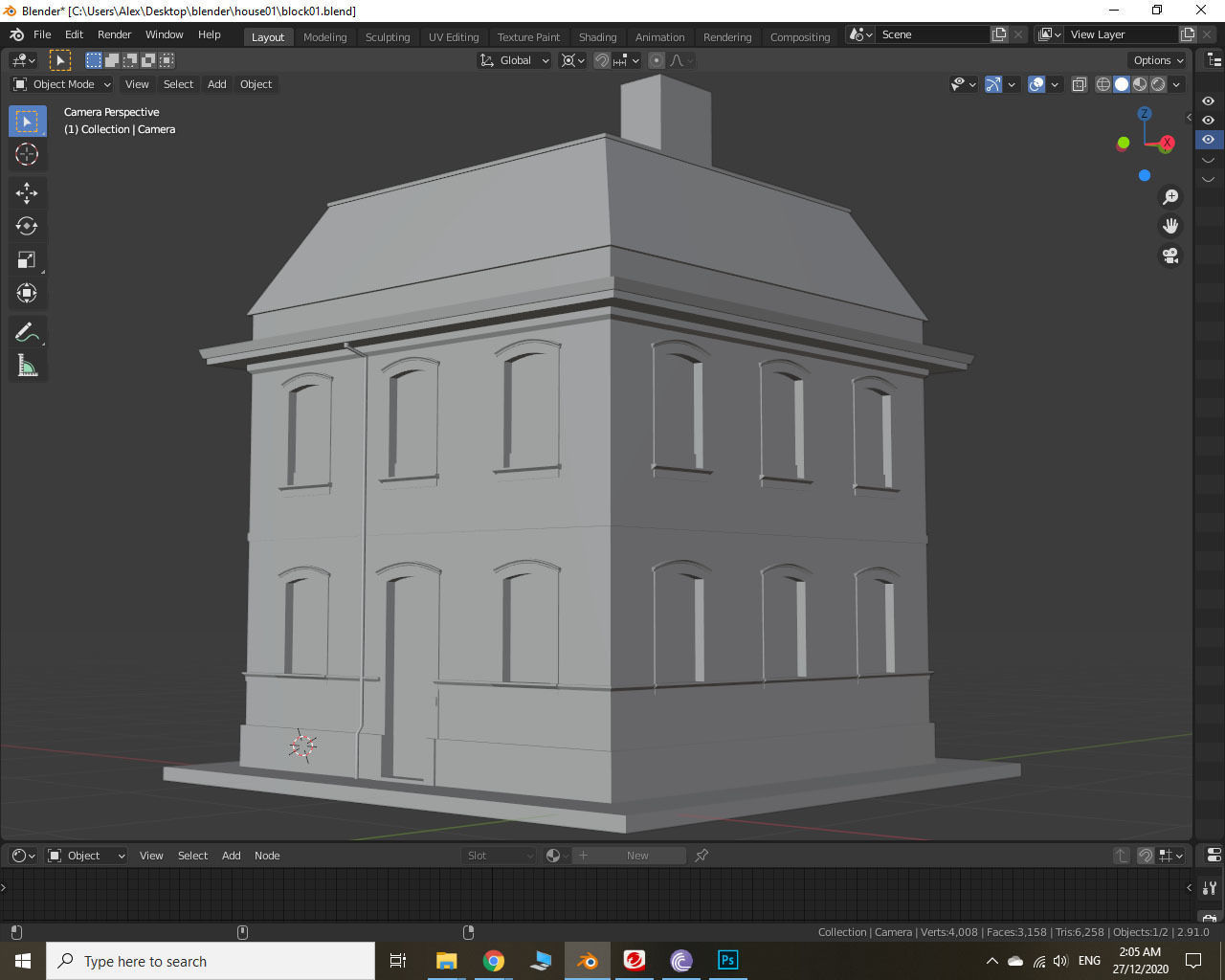Choose the extend selection mode icon

click(x=112, y=60)
